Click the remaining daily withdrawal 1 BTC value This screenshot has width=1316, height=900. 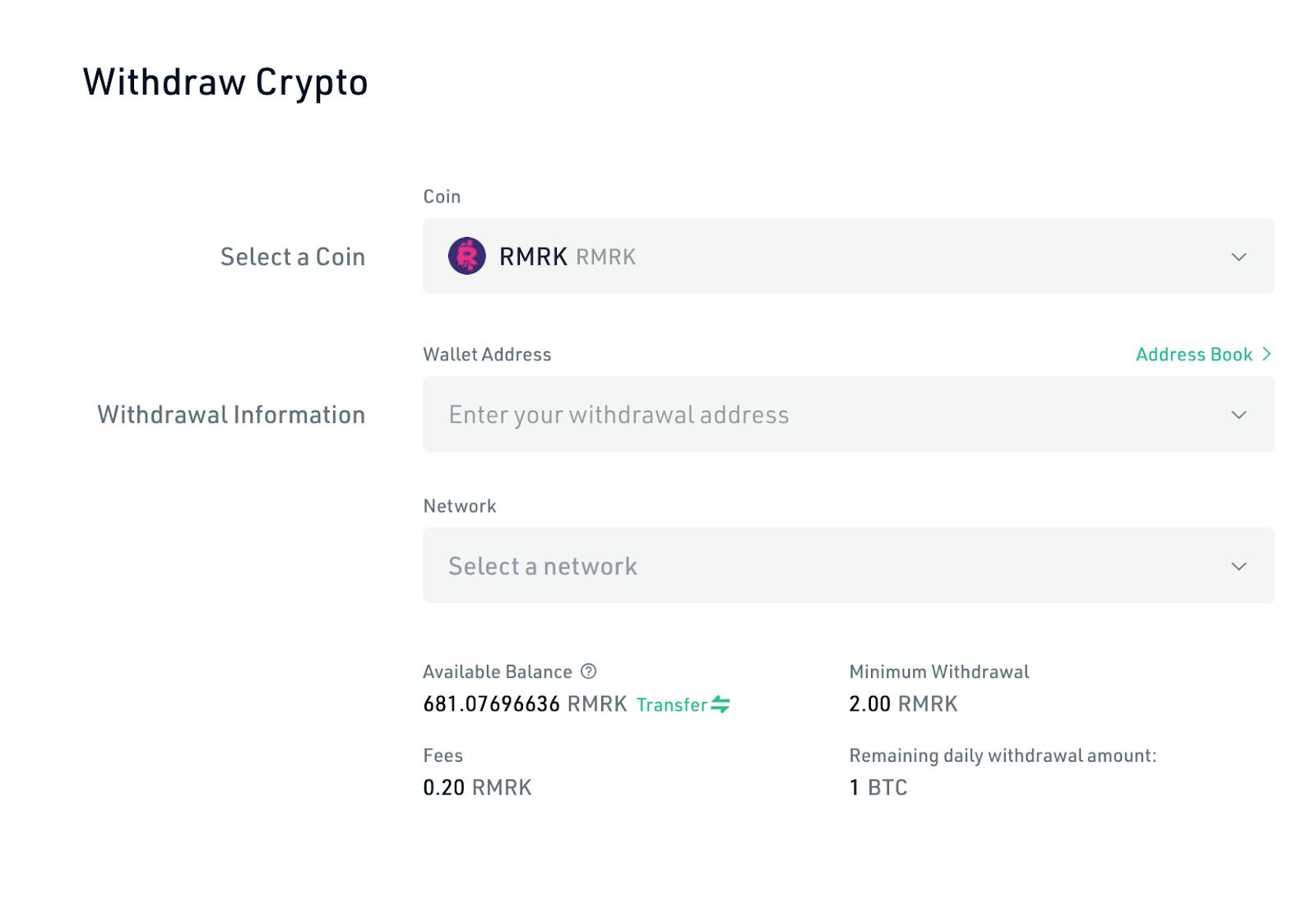pos(878,787)
